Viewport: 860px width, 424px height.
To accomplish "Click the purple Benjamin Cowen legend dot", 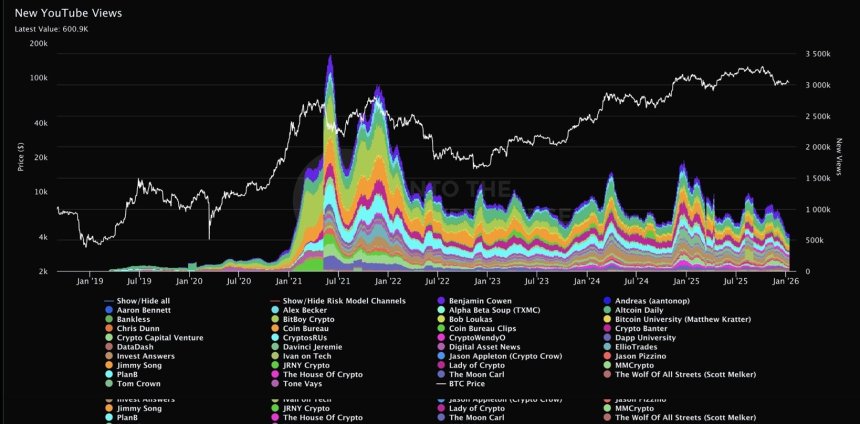I will tap(440, 301).
